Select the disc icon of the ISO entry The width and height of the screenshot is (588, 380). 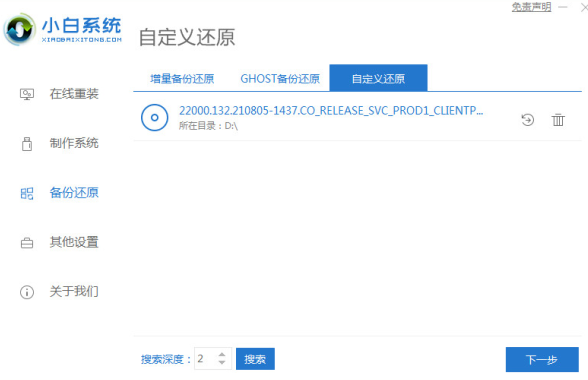[154, 118]
